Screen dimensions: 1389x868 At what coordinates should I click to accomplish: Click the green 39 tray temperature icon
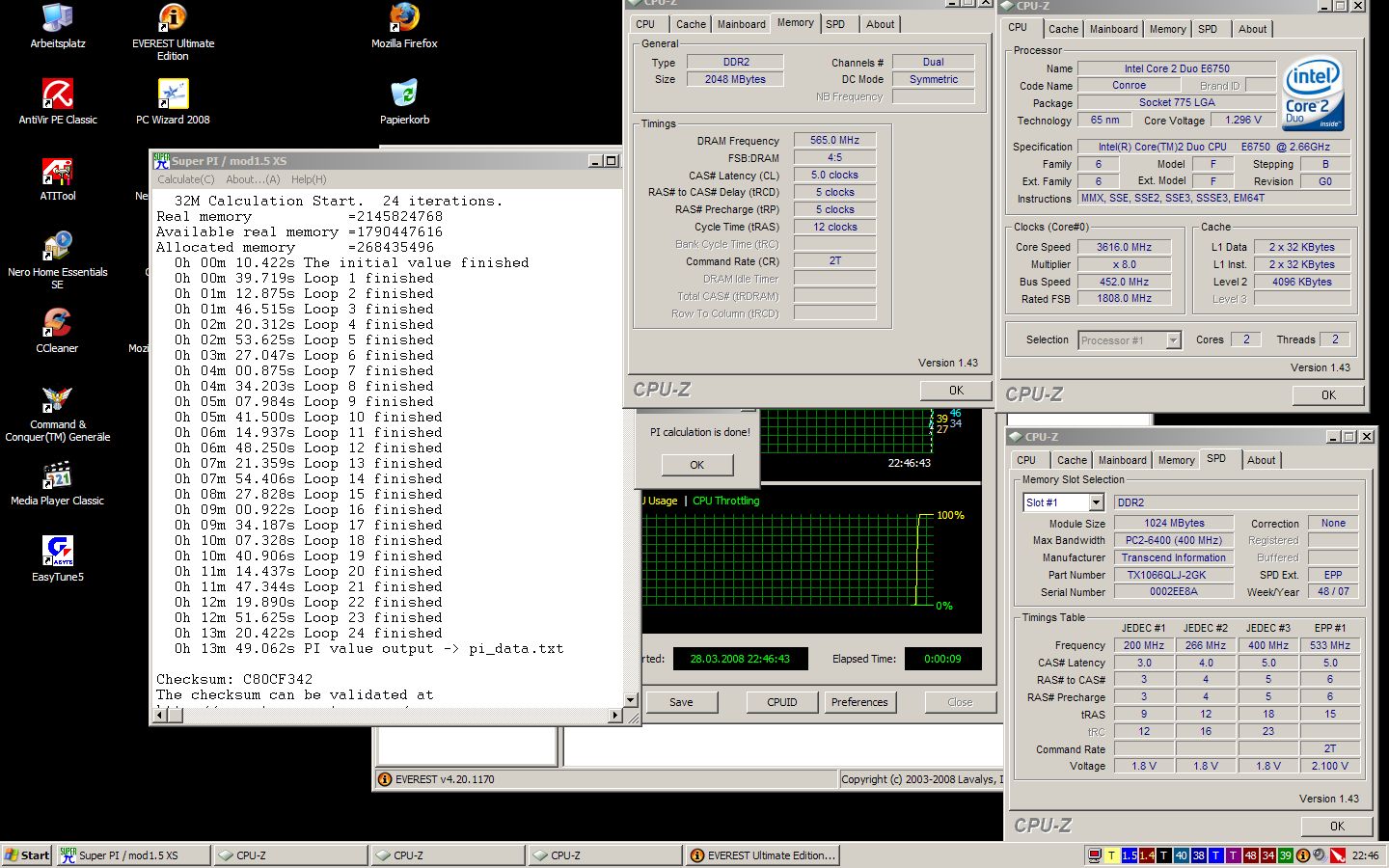coord(1285,855)
